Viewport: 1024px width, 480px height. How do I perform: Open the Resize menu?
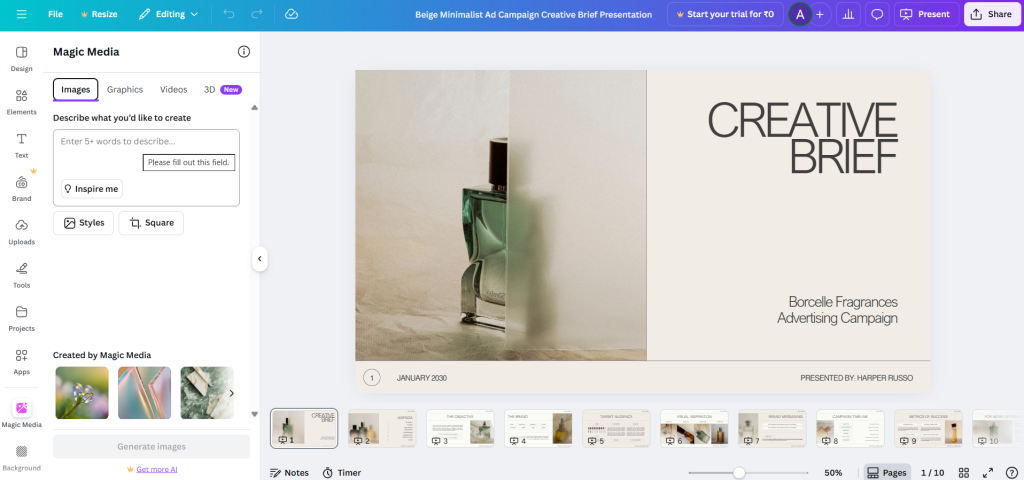tap(99, 14)
